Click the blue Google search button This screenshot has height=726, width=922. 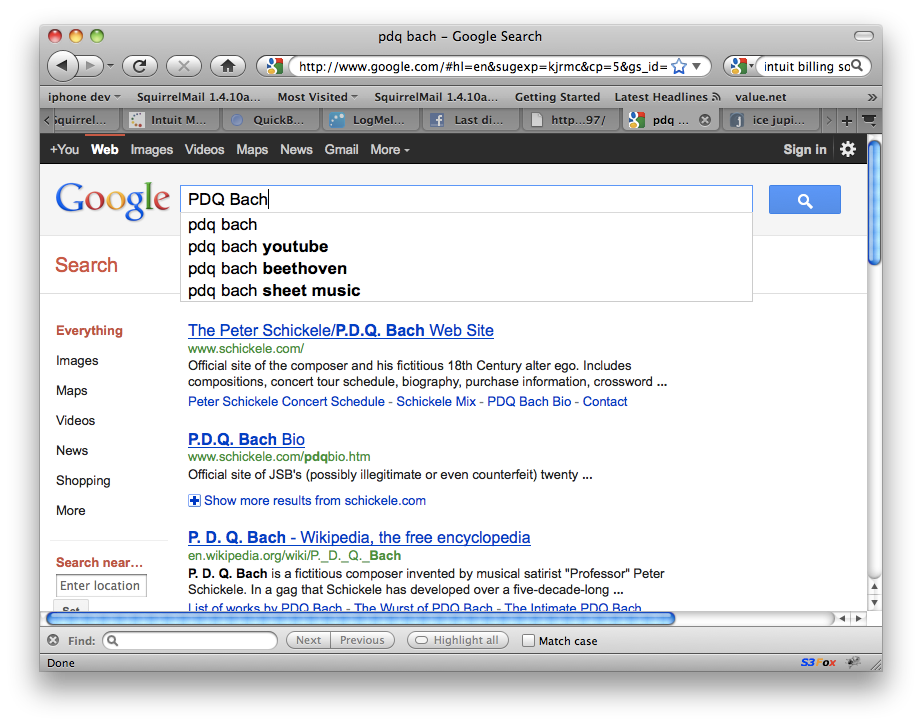pyautogui.click(x=804, y=200)
